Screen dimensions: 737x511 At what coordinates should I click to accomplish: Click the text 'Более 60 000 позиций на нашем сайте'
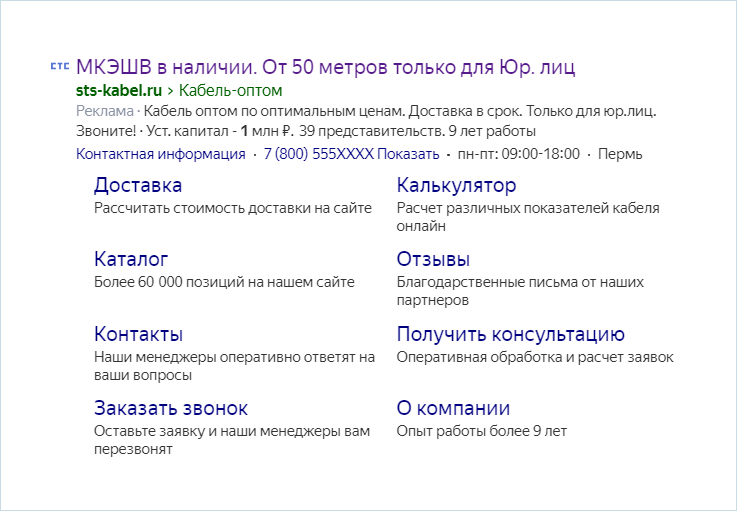pos(224,282)
